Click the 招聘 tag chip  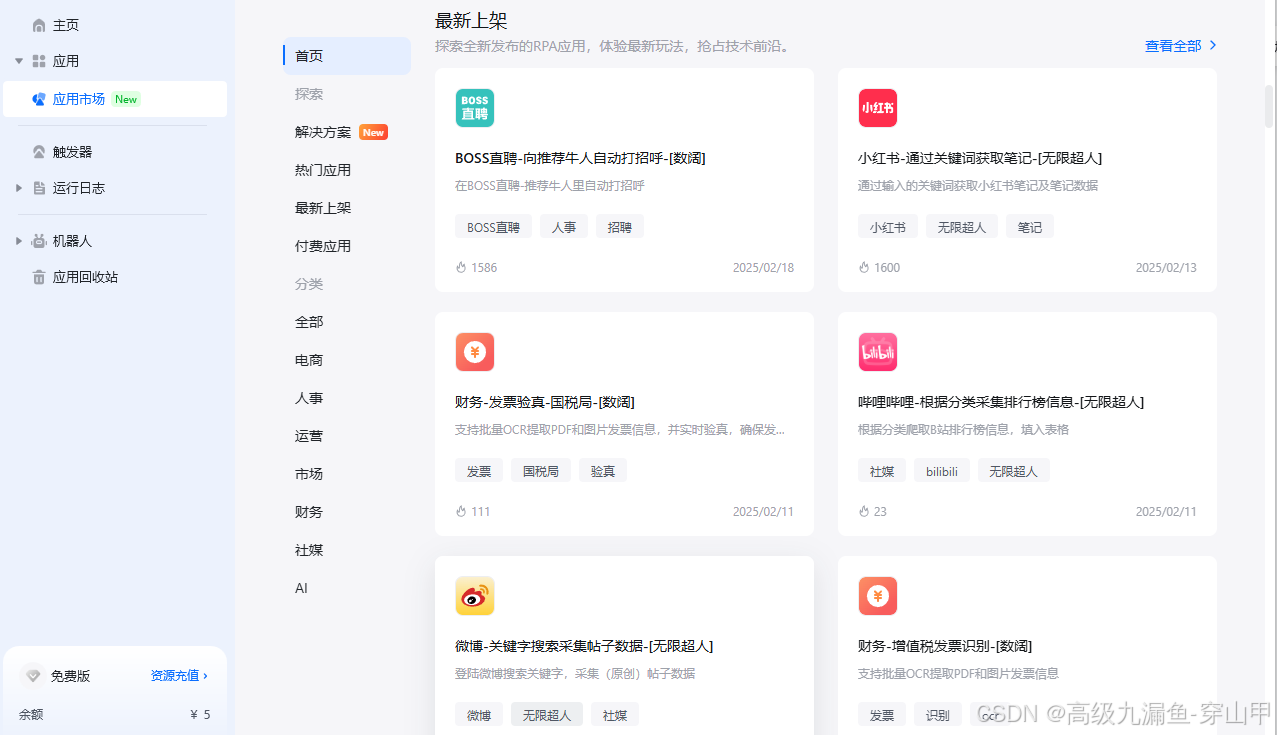coord(620,227)
